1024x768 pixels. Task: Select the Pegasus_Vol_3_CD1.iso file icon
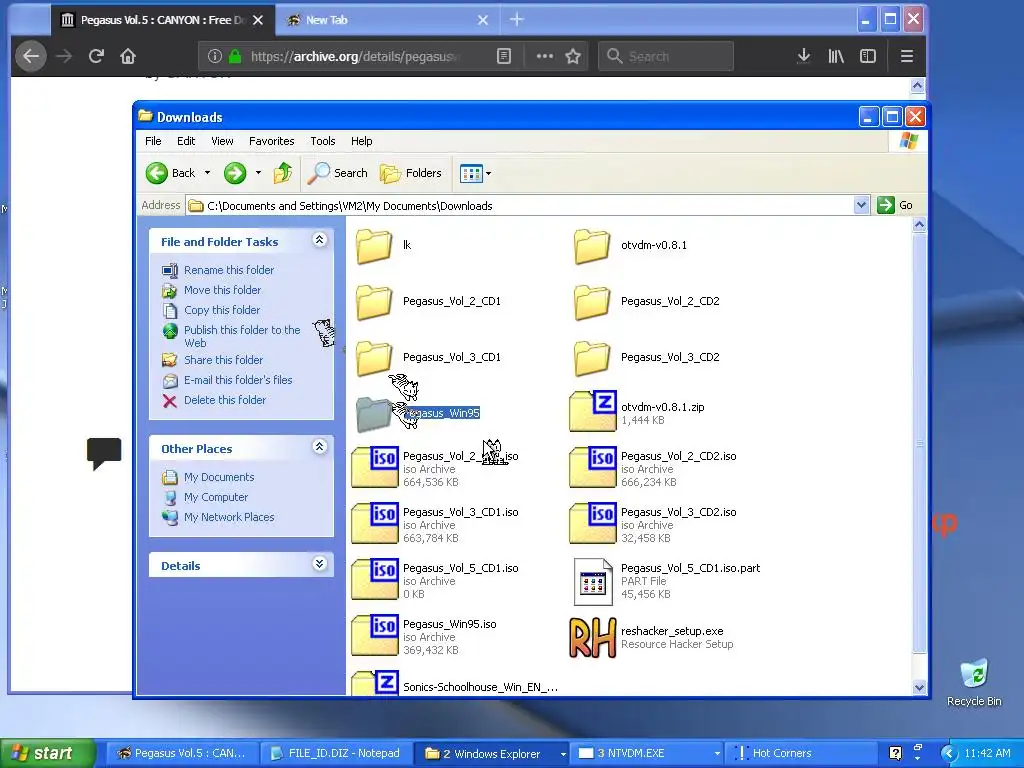(x=375, y=523)
